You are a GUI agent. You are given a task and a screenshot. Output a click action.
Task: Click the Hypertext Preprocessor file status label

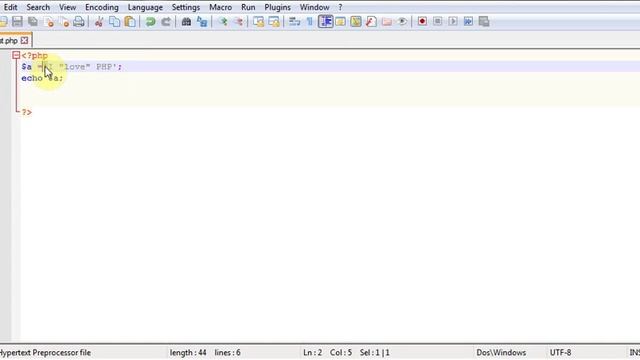point(45,353)
